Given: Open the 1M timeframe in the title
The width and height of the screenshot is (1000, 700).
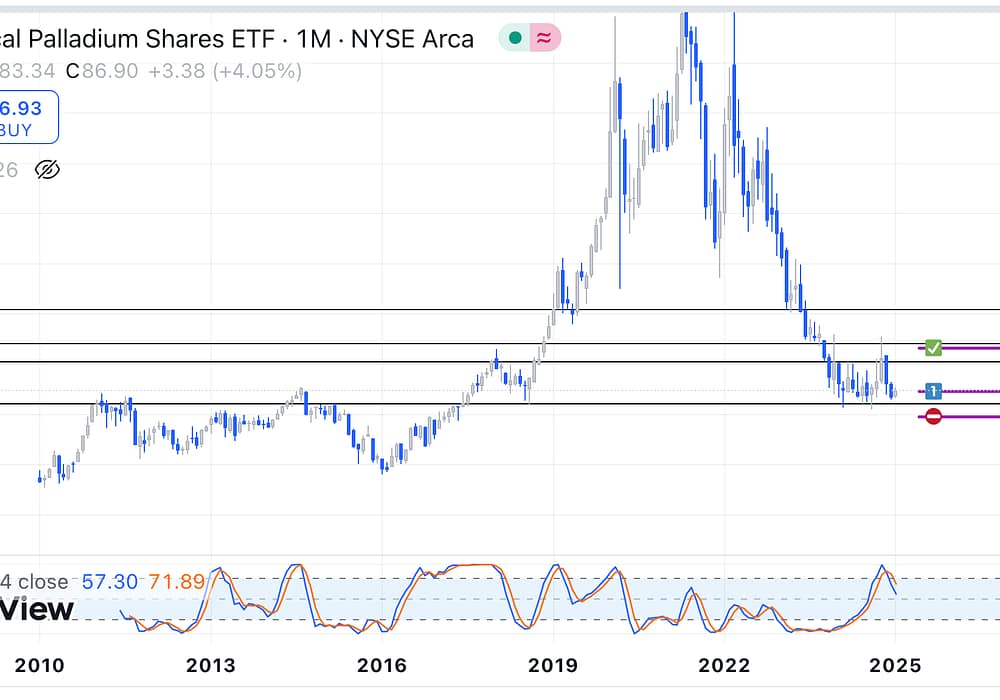Looking at the screenshot, I should (x=323, y=40).
